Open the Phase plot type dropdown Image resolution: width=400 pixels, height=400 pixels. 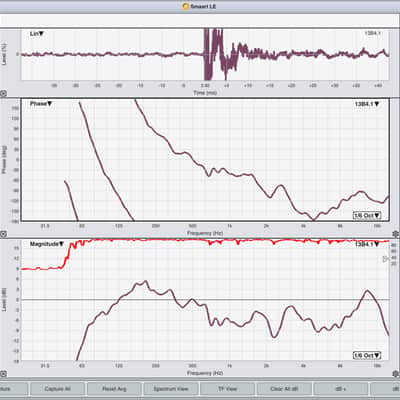[41, 104]
